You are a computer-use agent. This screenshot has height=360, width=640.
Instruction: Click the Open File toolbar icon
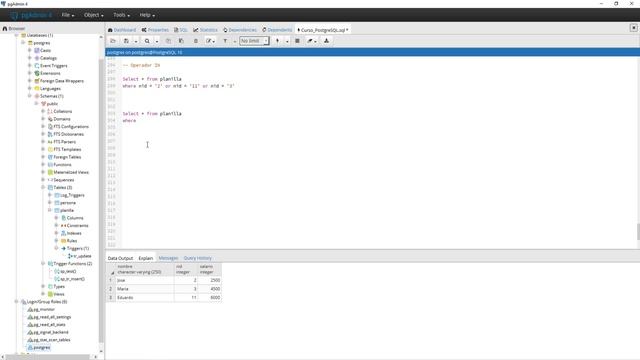(x=113, y=41)
